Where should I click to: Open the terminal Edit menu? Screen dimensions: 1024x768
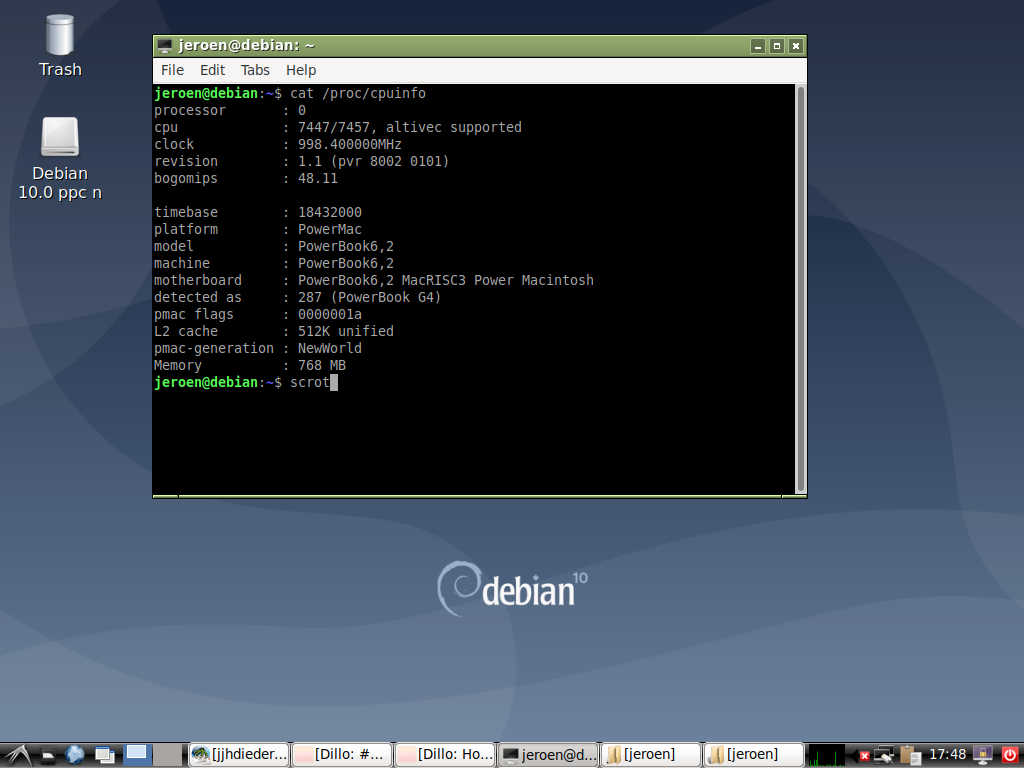pyautogui.click(x=212, y=70)
